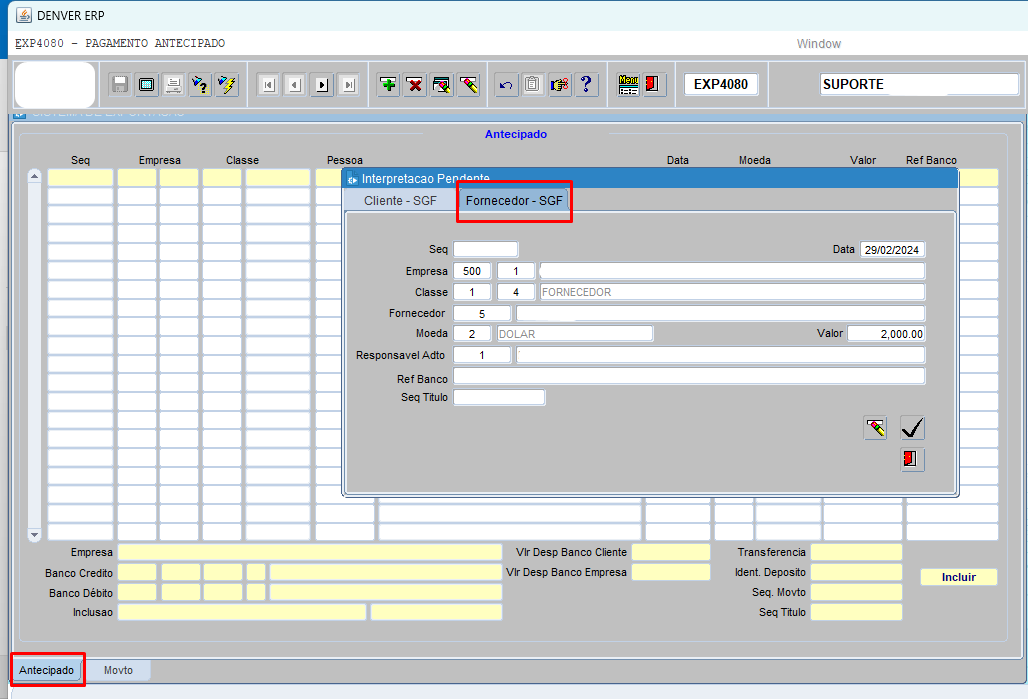
Task: Execute query with flashlight lightning icon
Action: click(227, 85)
